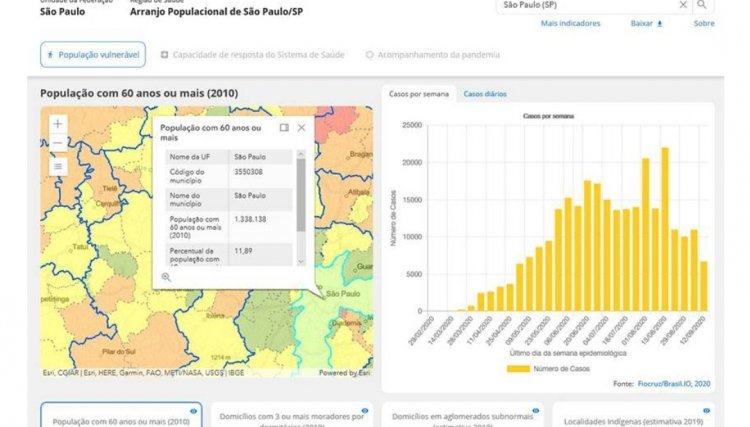Screen dimensions: 750x427
Task: Zoom to feature magnifier in popup
Action: [x=166, y=277]
